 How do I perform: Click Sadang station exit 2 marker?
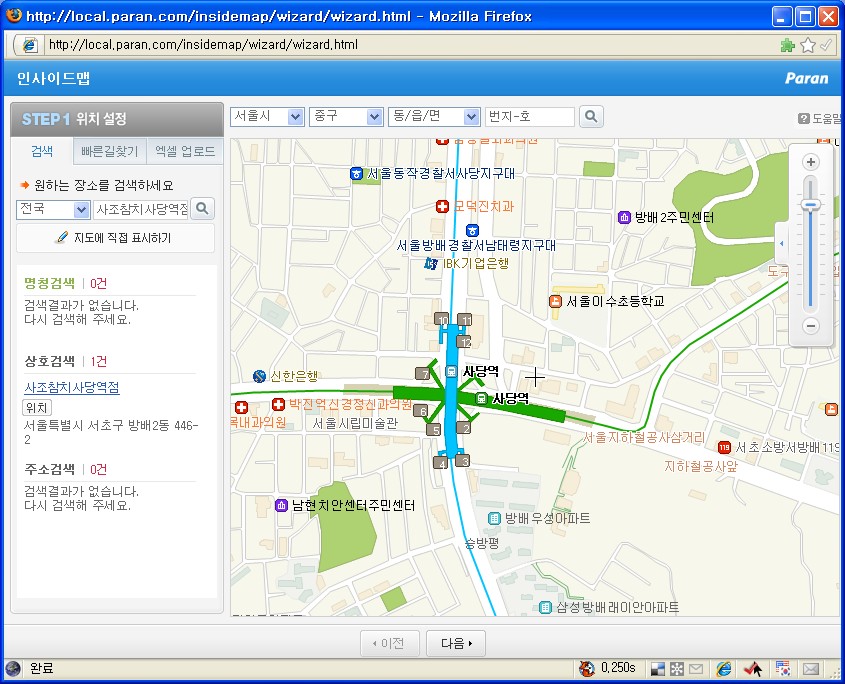(x=463, y=428)
